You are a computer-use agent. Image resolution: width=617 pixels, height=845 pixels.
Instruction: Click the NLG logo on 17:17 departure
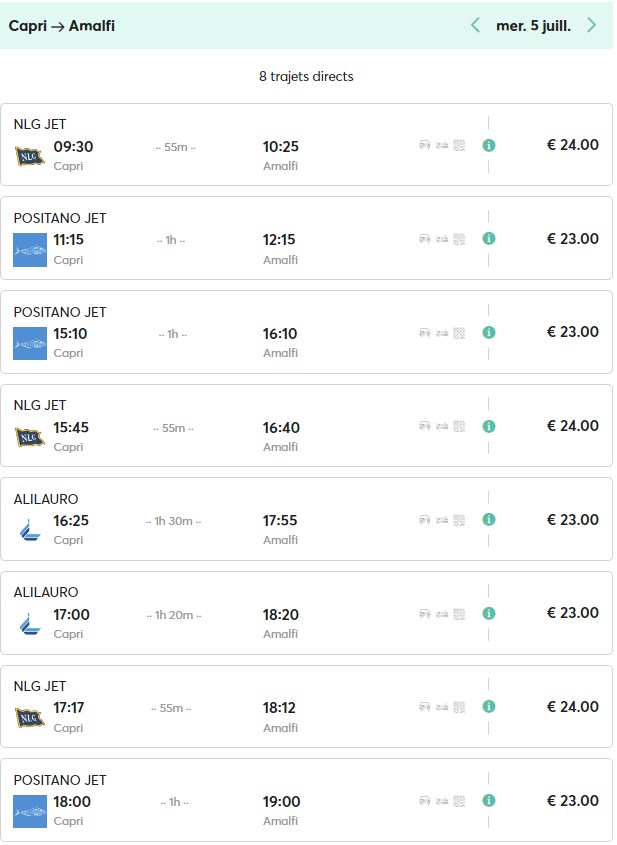click(30, 717)
